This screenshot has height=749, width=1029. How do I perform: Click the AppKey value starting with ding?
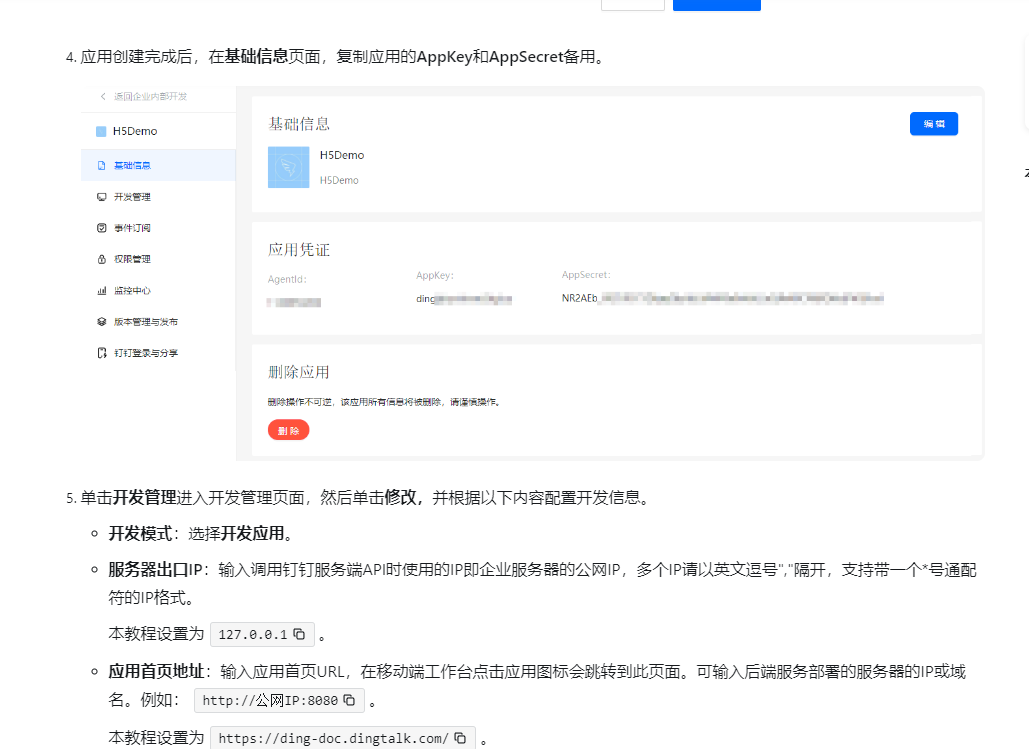coord(464,299)
